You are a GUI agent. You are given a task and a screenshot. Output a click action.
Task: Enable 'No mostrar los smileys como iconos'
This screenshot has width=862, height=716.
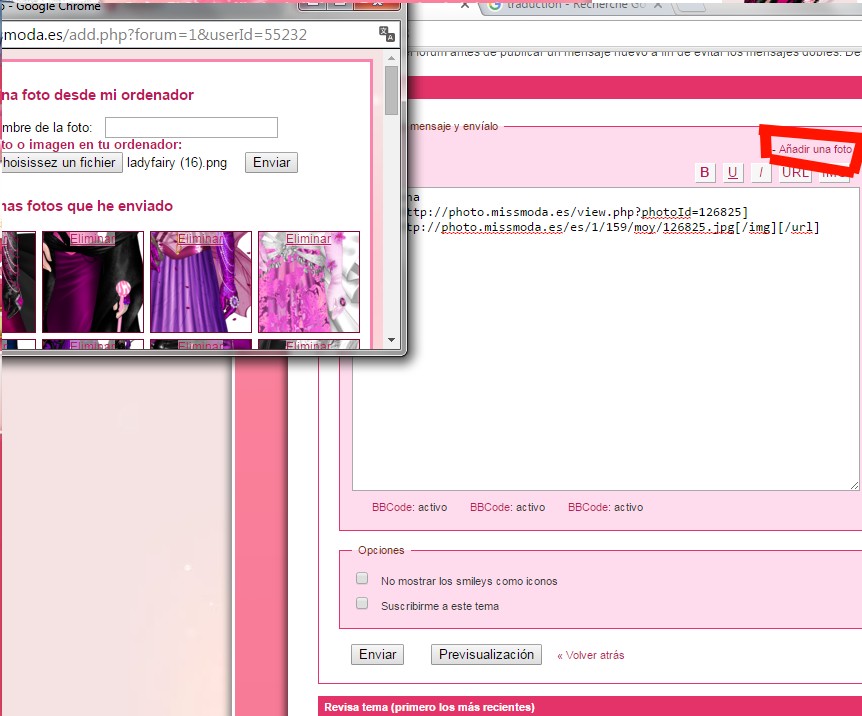pos(362,579)
